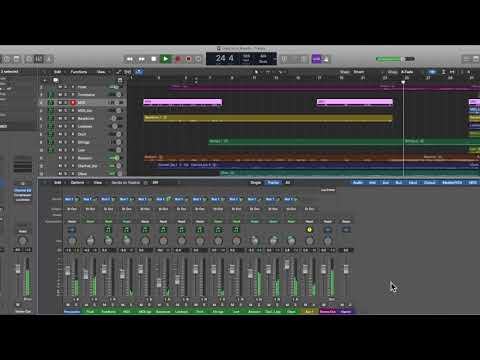This screenshot has height=360, width=480.
Task: Click the yellow icon on the Aux 1 channel strip
Action: click(x=309, y=230)
